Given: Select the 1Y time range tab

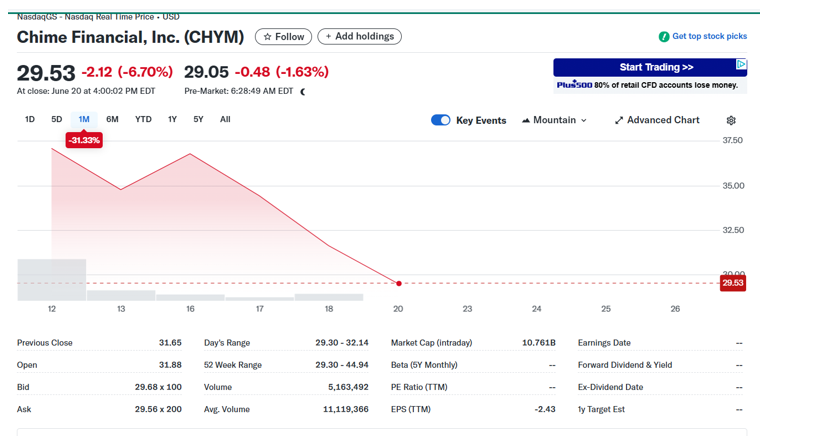Looking at the screenshot, I should 172,119.
